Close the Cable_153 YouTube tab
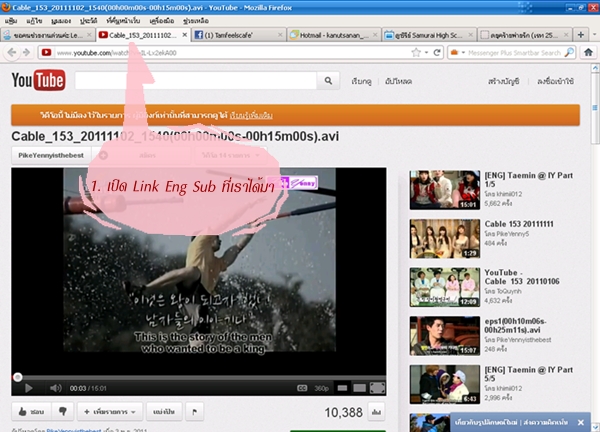Screen dimensions: 600x432 point(184,35)
